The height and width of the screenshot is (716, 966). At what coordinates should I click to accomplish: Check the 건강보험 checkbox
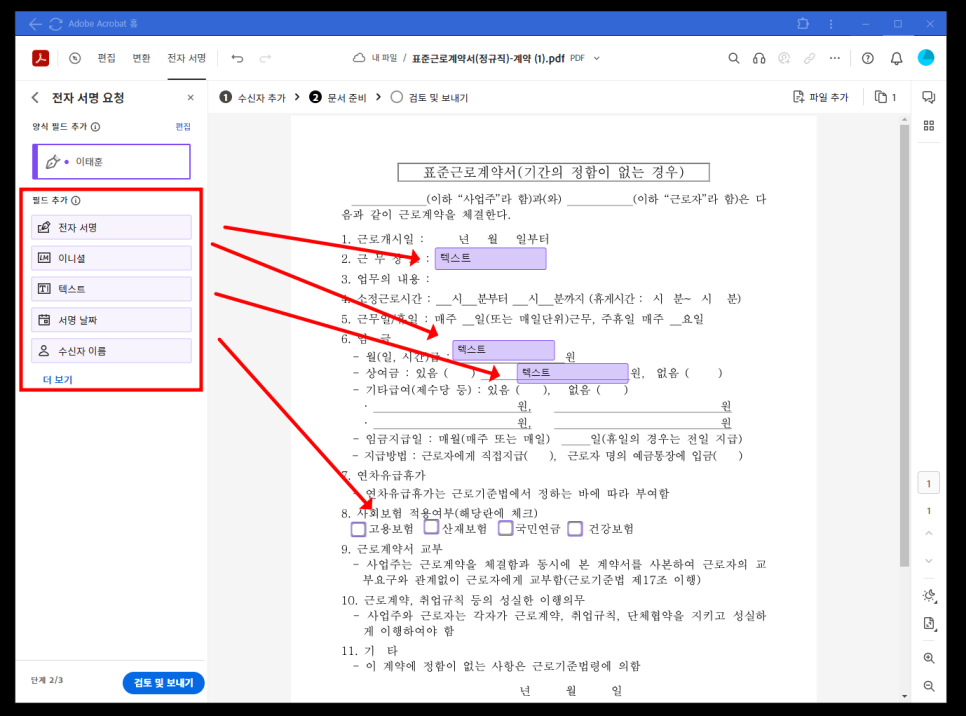[575, 529]
